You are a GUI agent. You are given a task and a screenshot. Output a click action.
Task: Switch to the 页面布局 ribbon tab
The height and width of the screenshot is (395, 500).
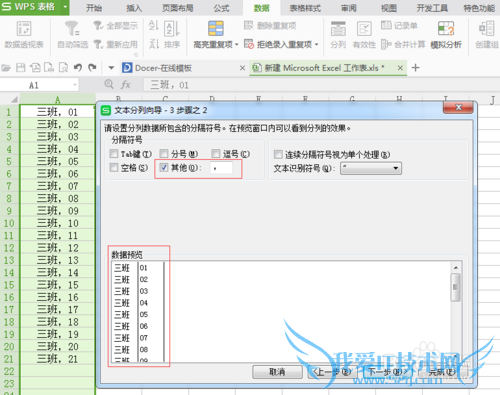(178, 8)
